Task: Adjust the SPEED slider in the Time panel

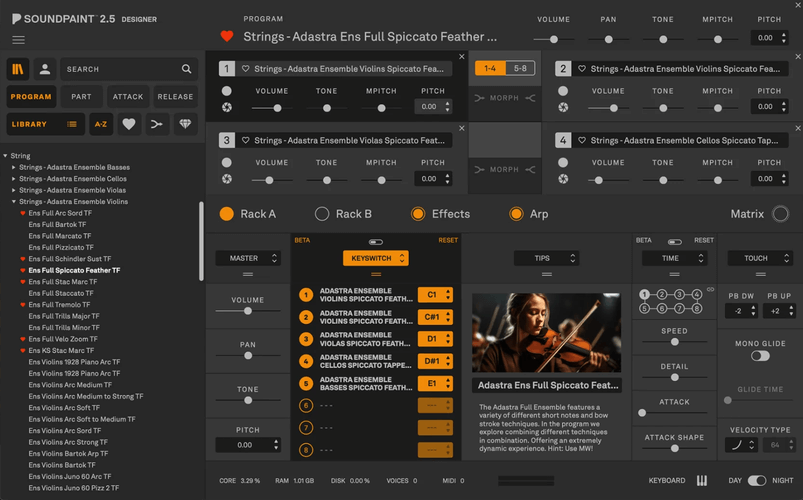Action: [x=674, y=342]
